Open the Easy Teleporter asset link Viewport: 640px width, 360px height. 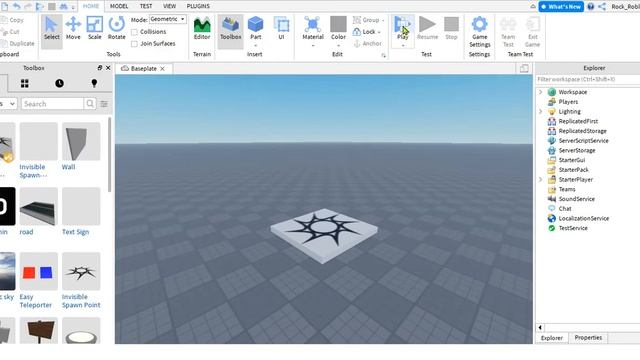tap(36, 301)
